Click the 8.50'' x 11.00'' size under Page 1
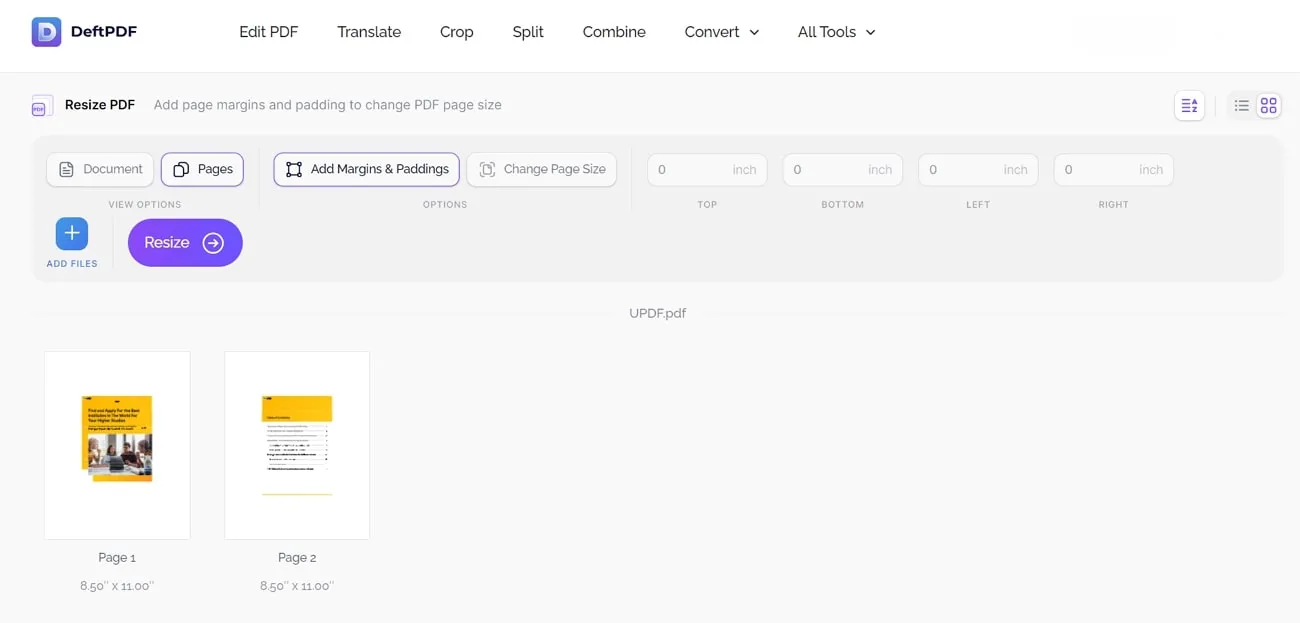1300x623 pixels. (117, 586)
